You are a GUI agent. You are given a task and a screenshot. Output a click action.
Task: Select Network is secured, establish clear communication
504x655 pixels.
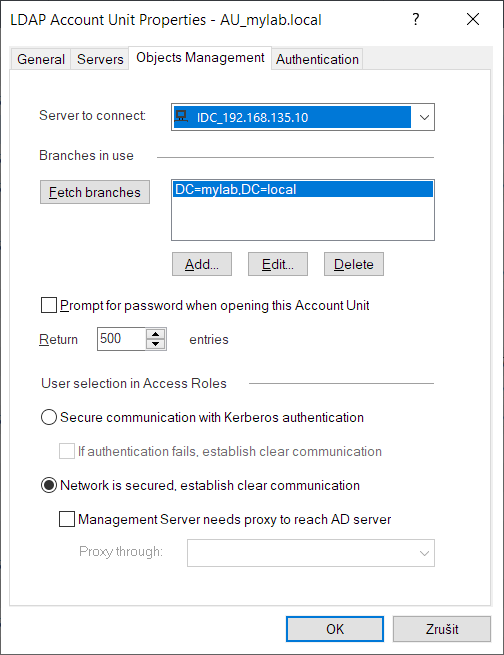(x=49, y=485)
